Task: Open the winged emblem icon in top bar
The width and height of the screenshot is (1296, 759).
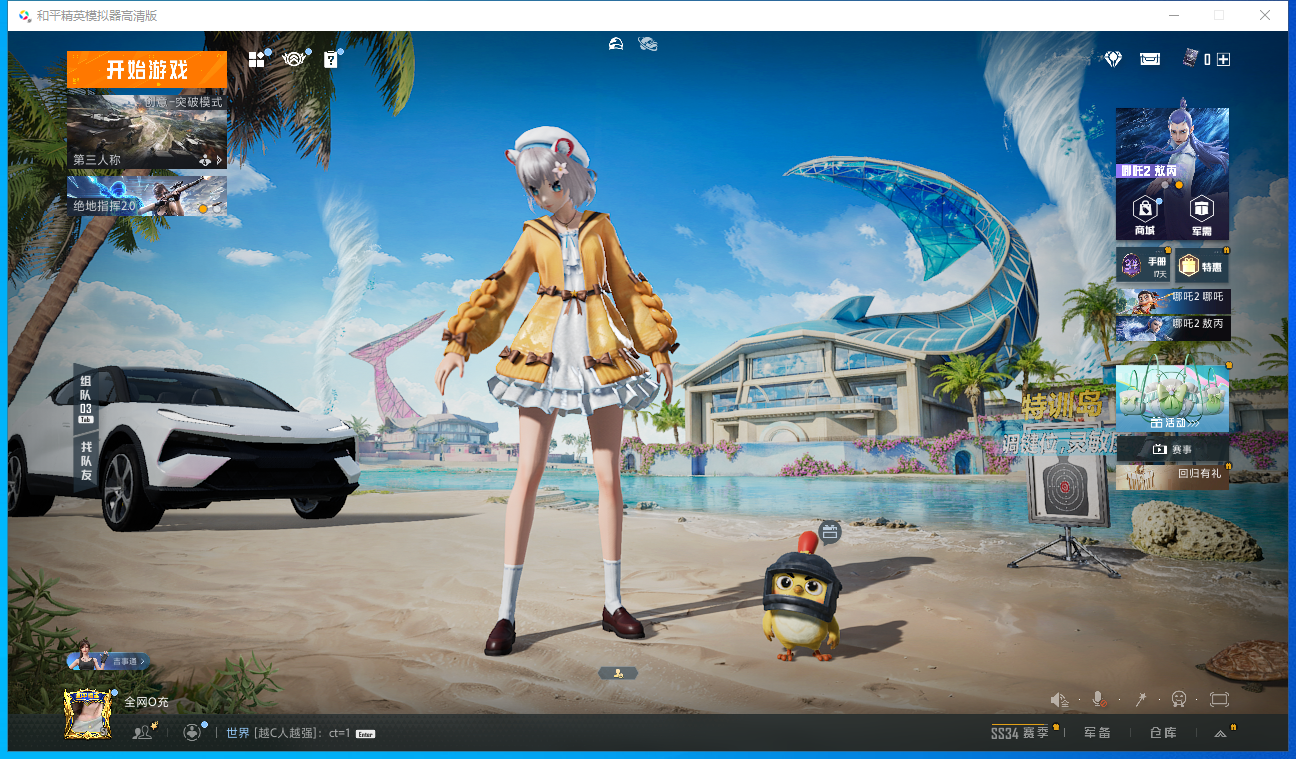Action: point(293,60)
